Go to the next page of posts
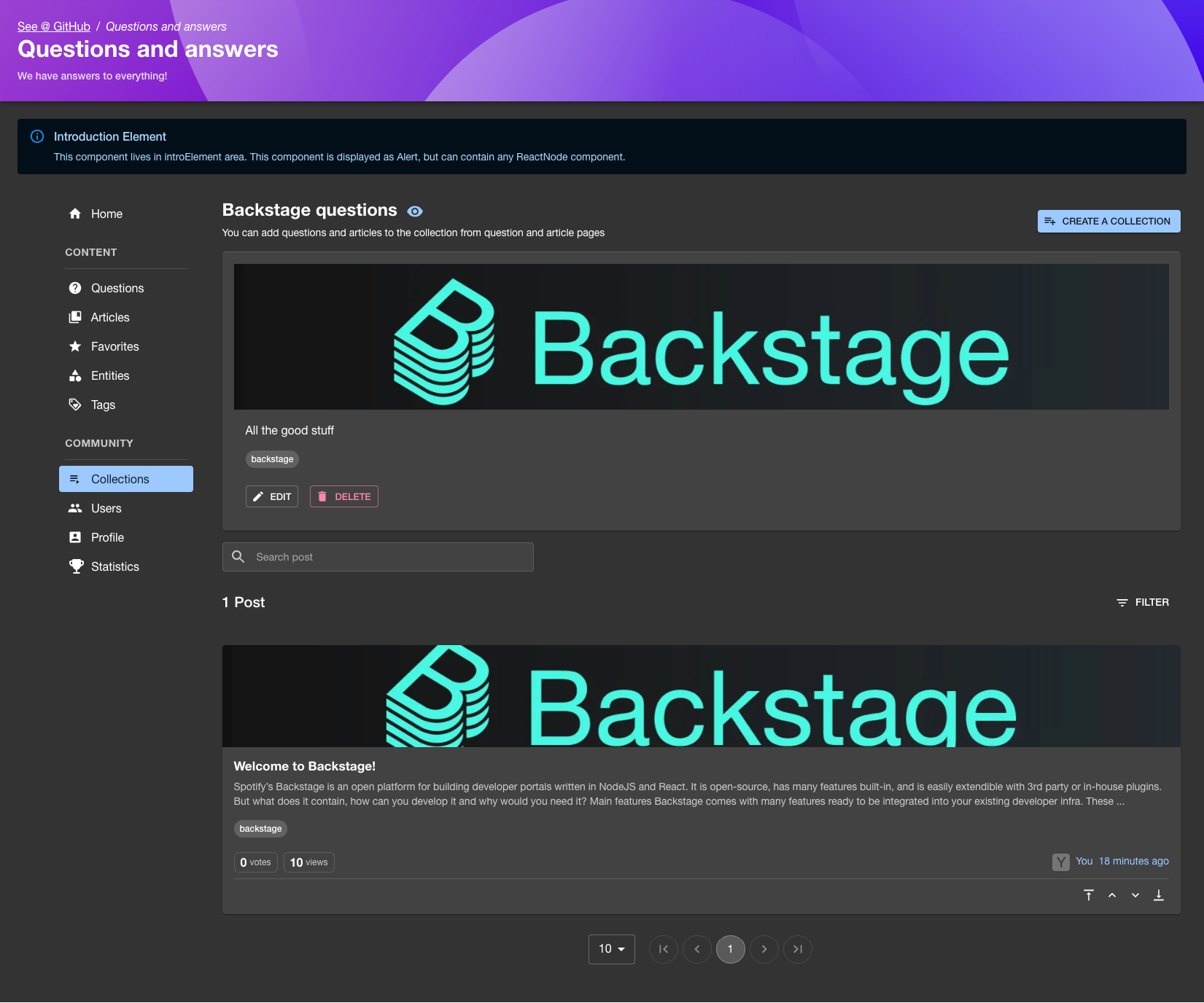The height and width of the screenshot is (1003, 1204). pyautogui.click(x=764, y=949)
